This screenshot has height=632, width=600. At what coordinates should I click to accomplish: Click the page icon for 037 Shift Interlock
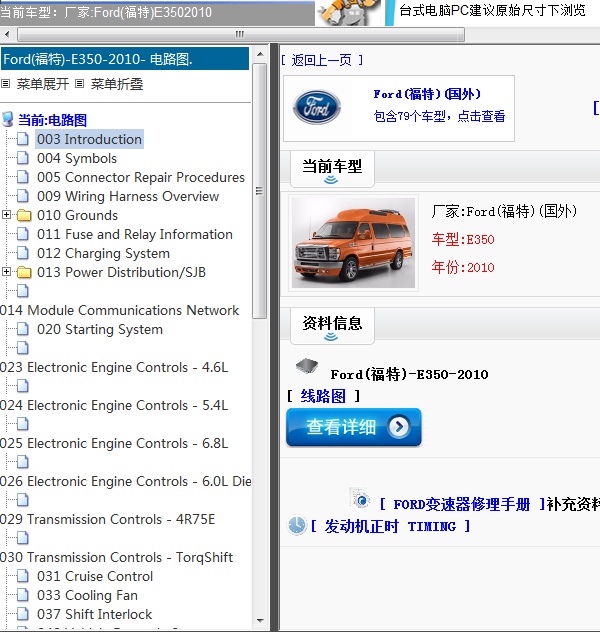[x=23, y=614]
